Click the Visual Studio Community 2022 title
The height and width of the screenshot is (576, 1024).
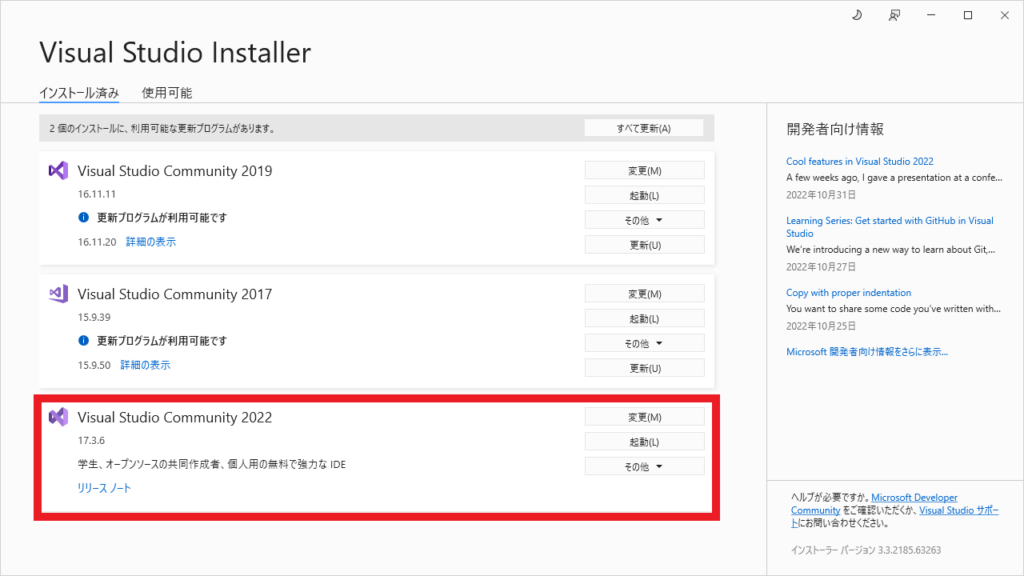tap(175, 417)
